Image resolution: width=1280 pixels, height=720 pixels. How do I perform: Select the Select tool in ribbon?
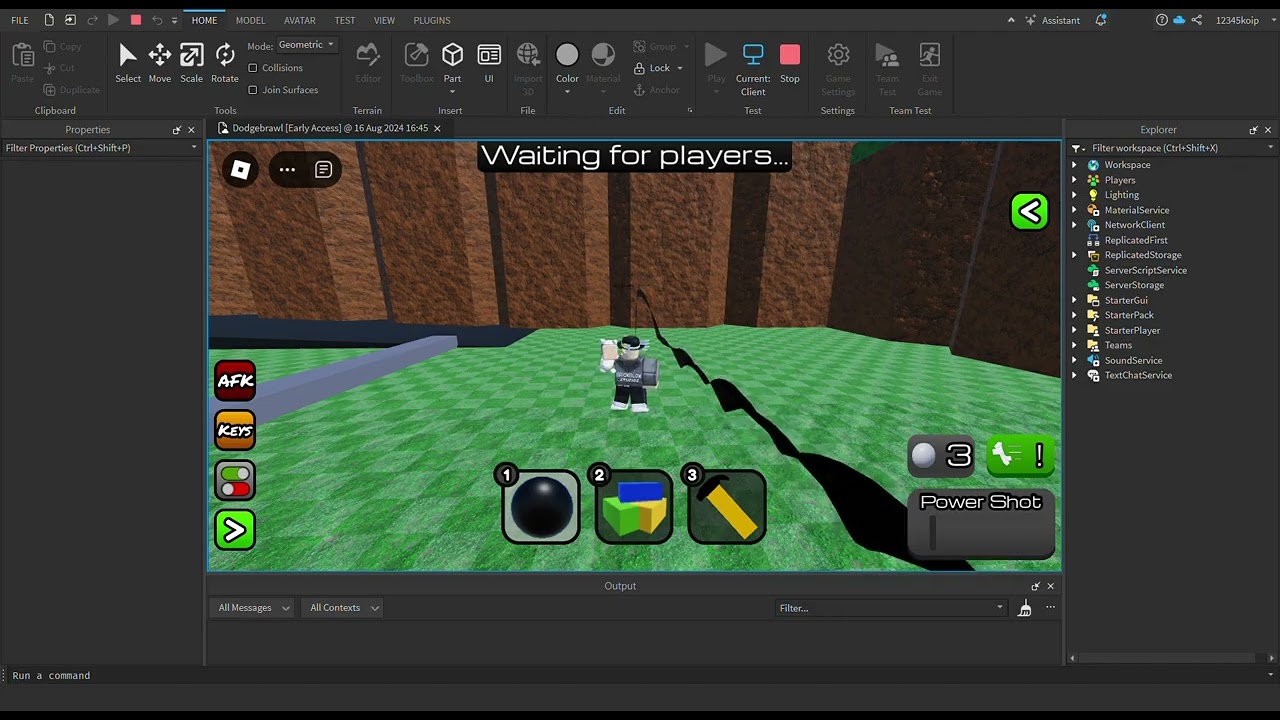pyautogui.click(x=128, y=63)
